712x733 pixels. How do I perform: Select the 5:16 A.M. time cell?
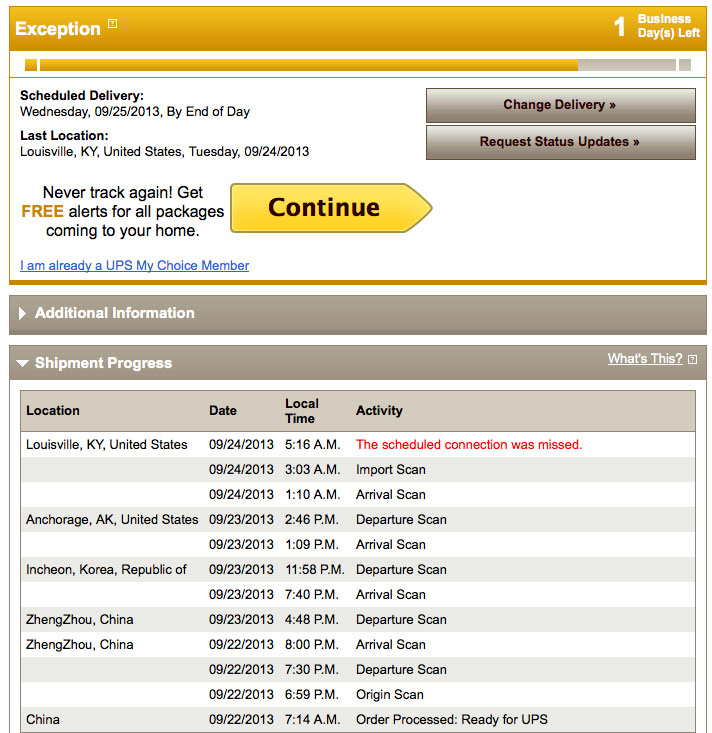pyautogui.click(x=313, y=445)
